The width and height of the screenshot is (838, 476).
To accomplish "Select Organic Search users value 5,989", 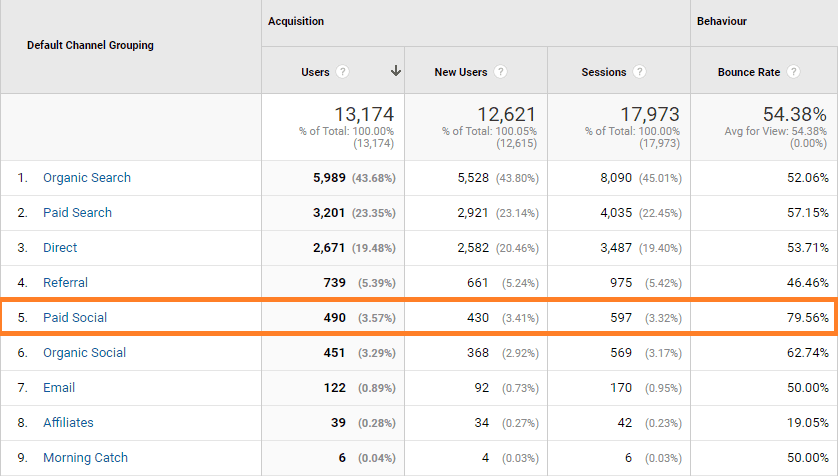I will coord(329,178).
